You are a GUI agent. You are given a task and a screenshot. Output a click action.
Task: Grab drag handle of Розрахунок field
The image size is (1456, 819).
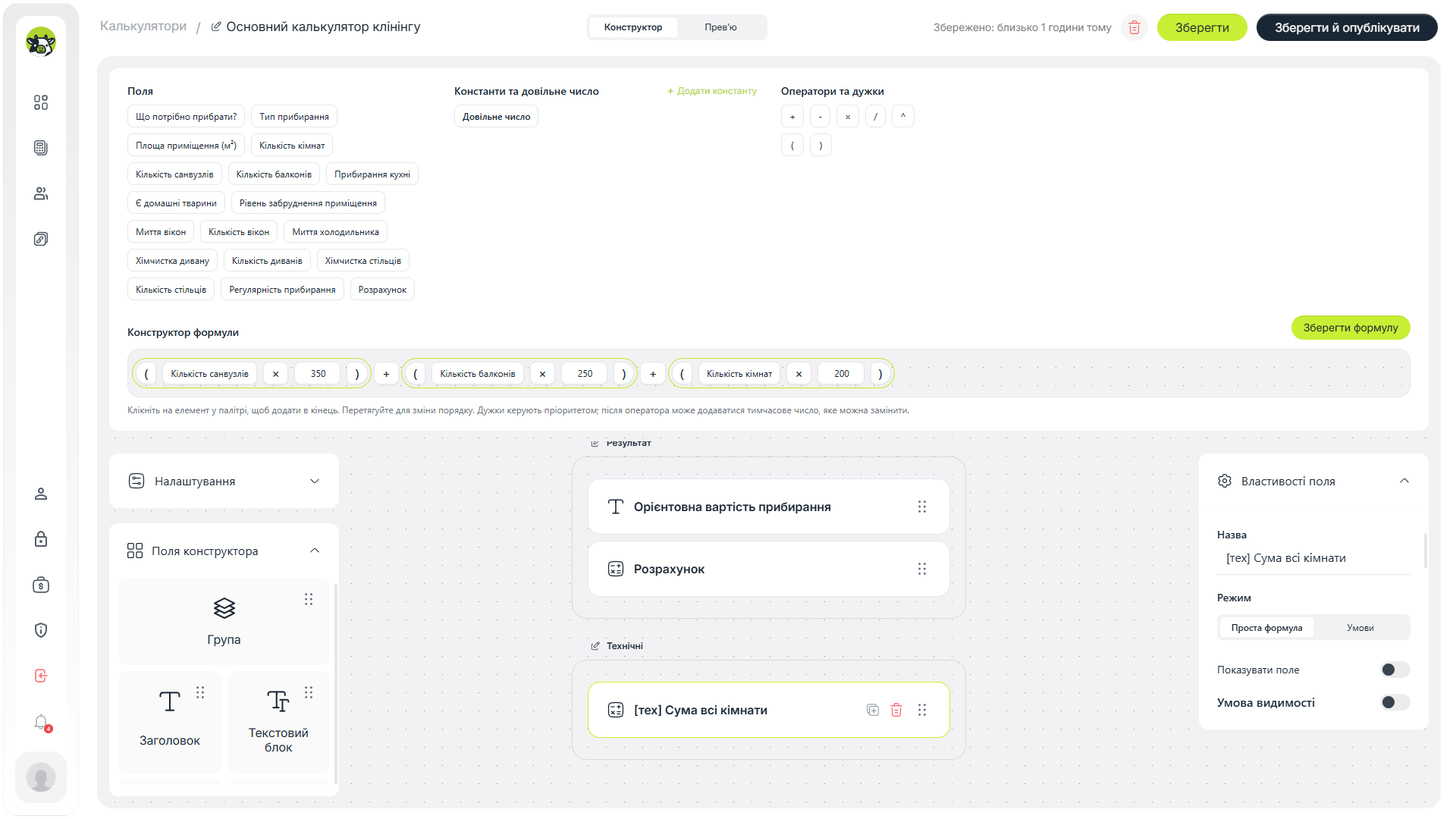pos(922,569)
